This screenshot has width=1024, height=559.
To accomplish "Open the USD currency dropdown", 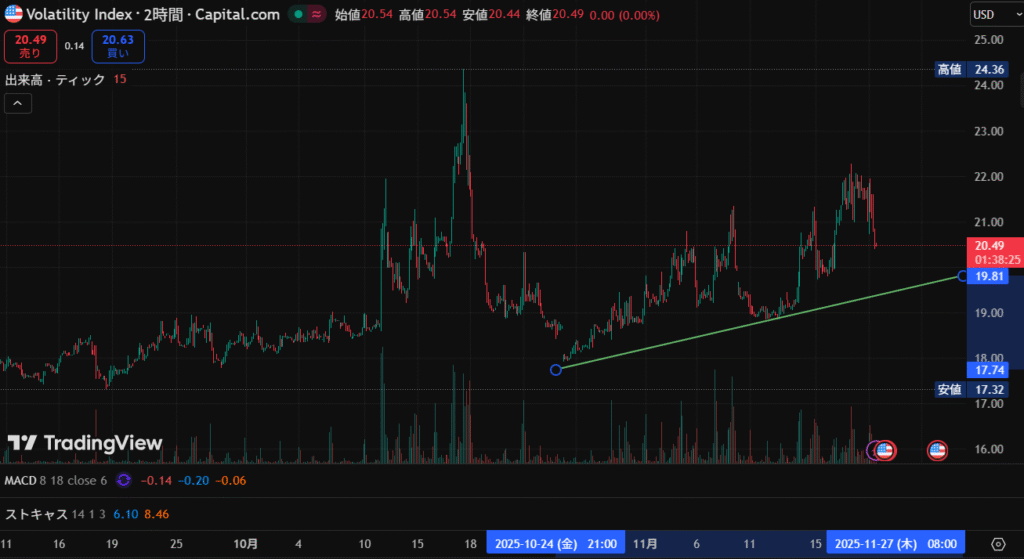I will [994, 15].
